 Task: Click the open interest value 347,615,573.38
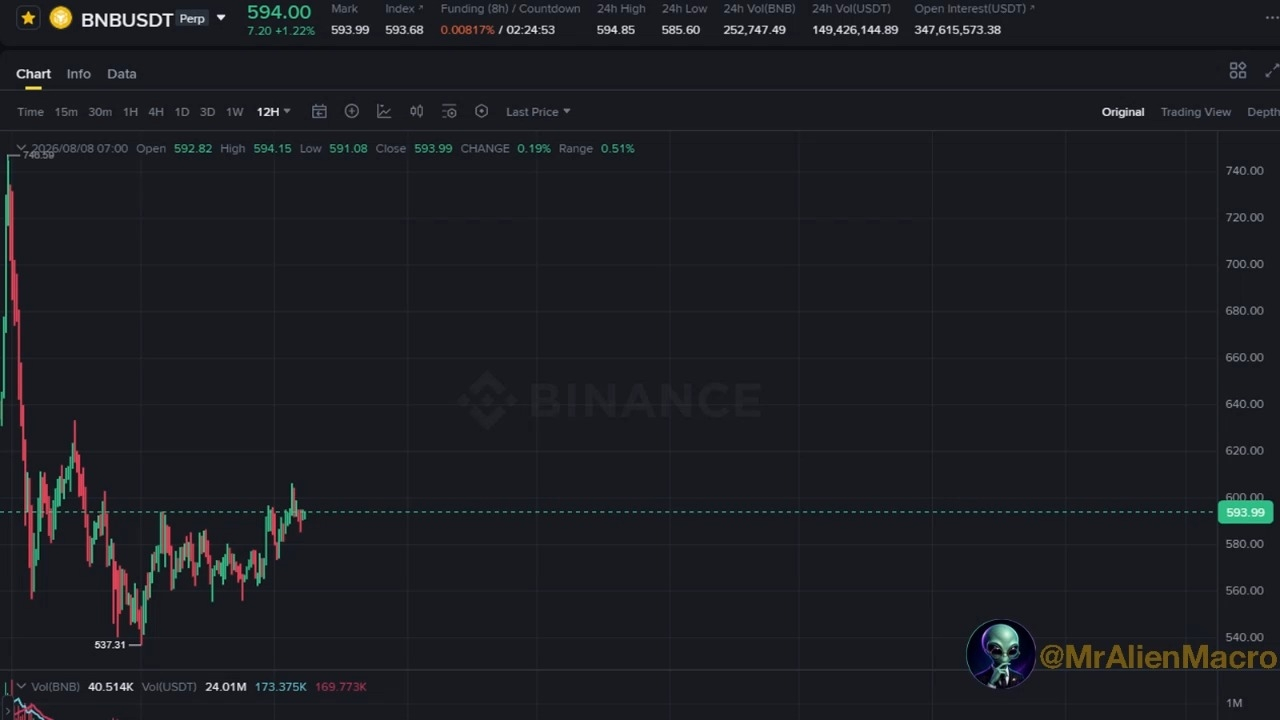tap(957, 30)
